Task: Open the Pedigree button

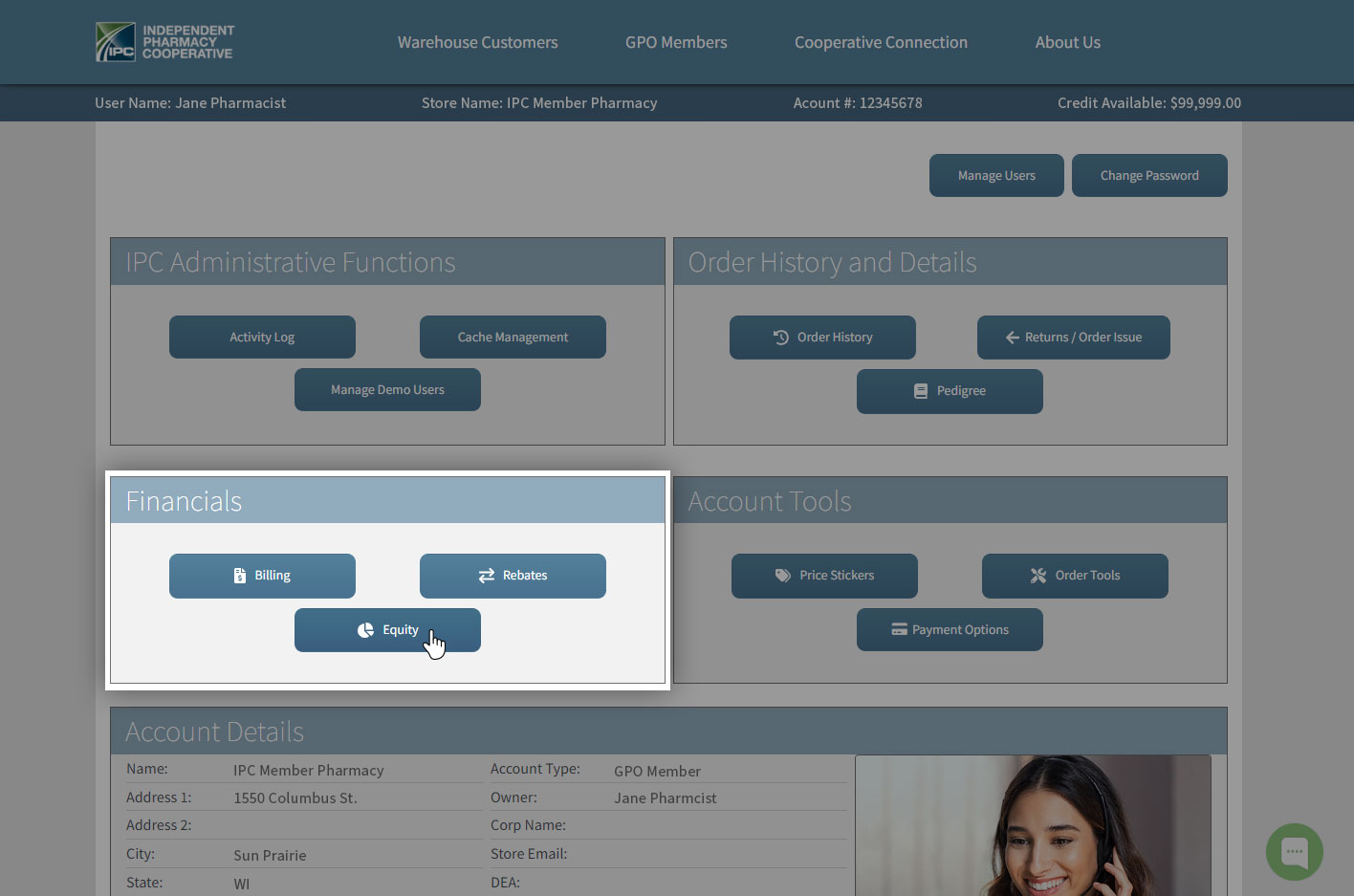Action: 950,391
